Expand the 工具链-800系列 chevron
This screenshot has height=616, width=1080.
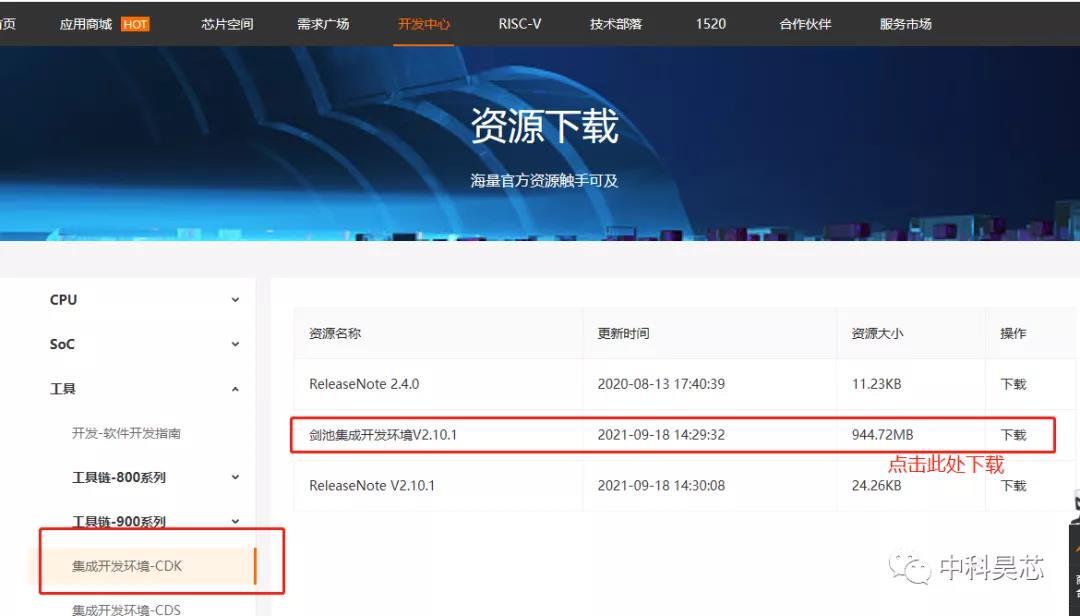coord(235,477)
